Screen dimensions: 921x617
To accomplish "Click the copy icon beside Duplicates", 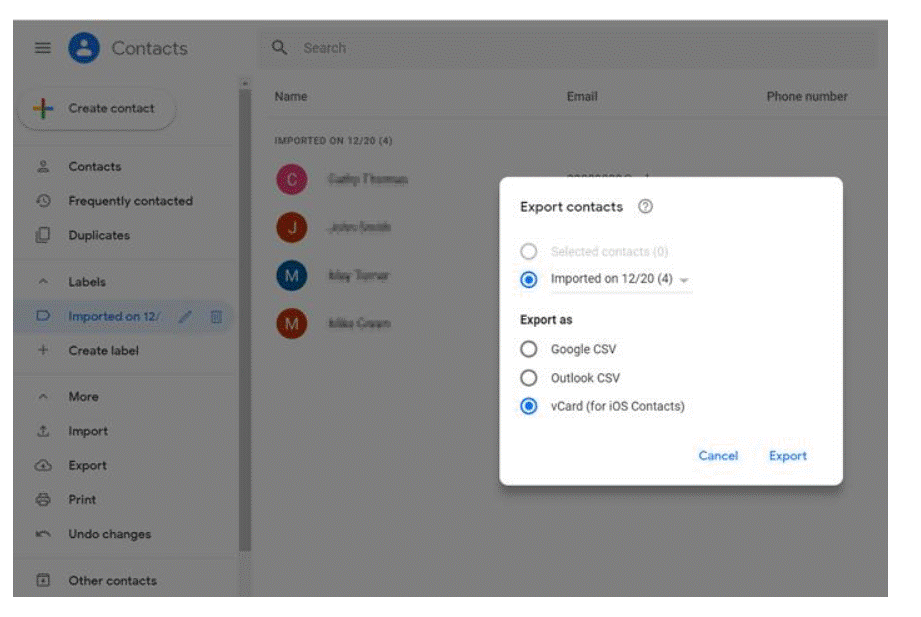I will (43, 235).
